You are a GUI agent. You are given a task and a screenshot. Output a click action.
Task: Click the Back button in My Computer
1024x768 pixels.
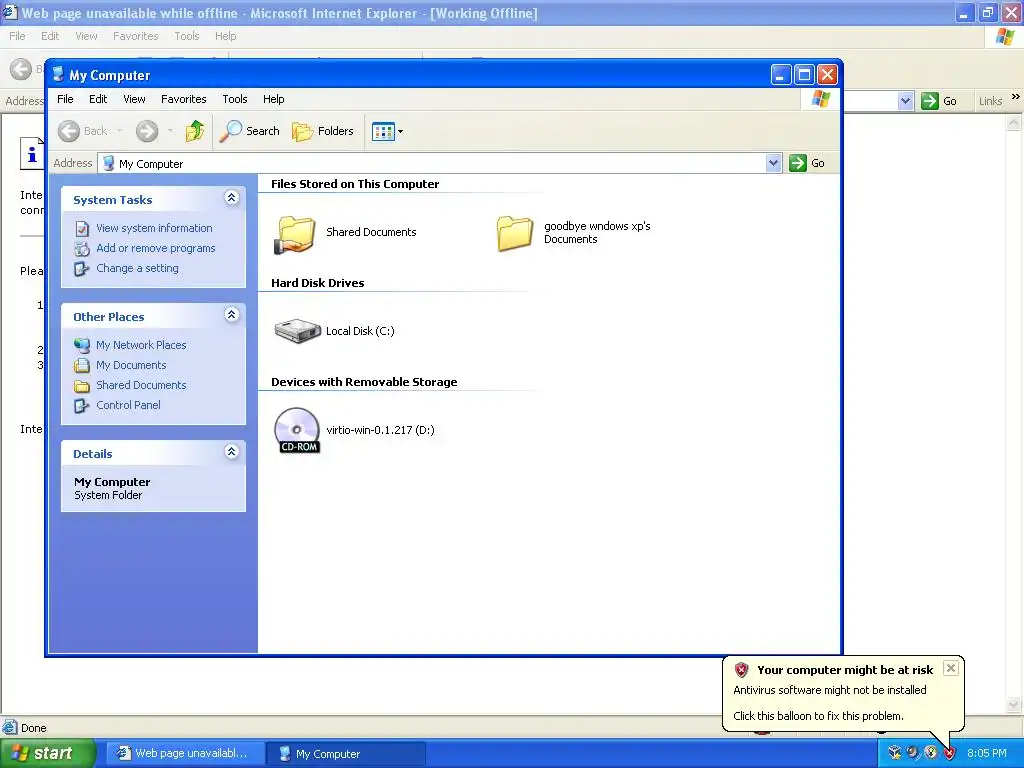click(82, 131)
